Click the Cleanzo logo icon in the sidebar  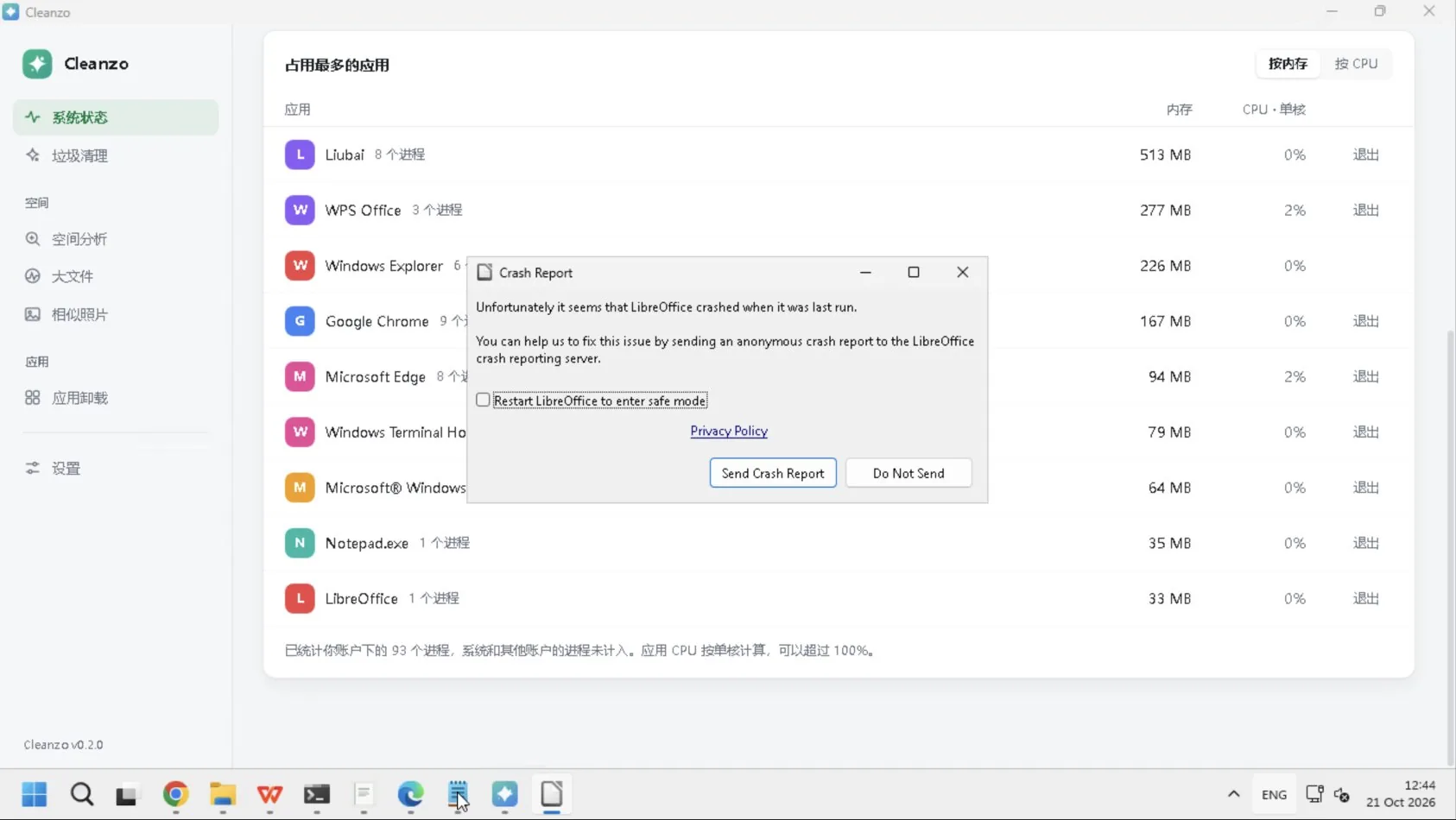click(x=37, y=64)
